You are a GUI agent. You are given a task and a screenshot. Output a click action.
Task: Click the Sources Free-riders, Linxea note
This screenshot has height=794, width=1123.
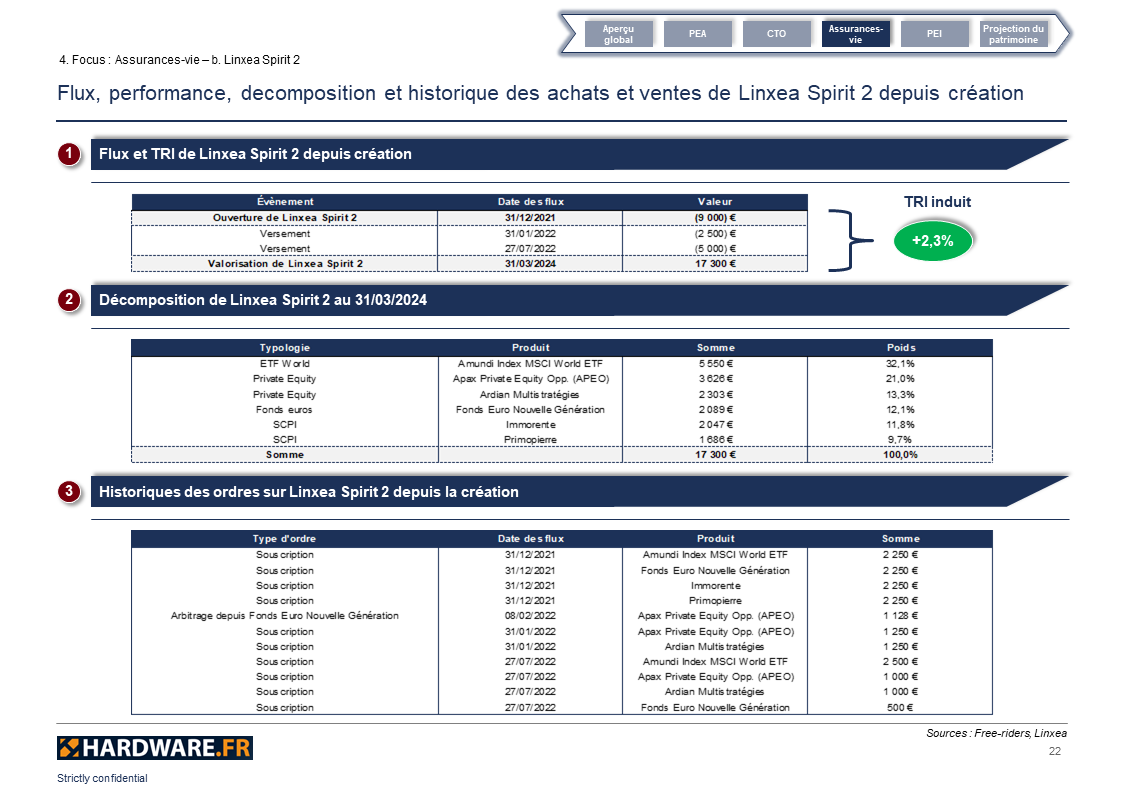tap(996, 733)
